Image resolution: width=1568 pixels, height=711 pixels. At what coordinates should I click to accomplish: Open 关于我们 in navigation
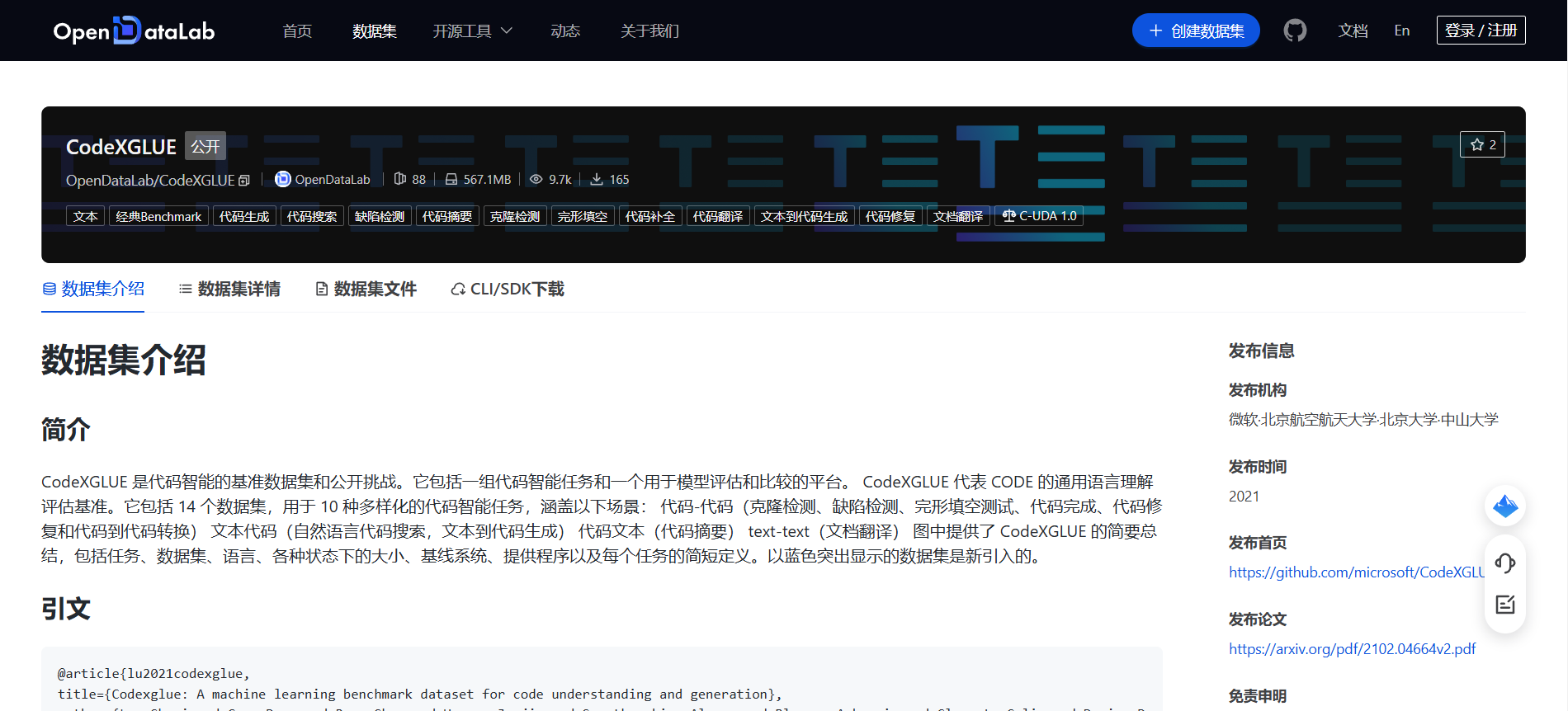649,31
